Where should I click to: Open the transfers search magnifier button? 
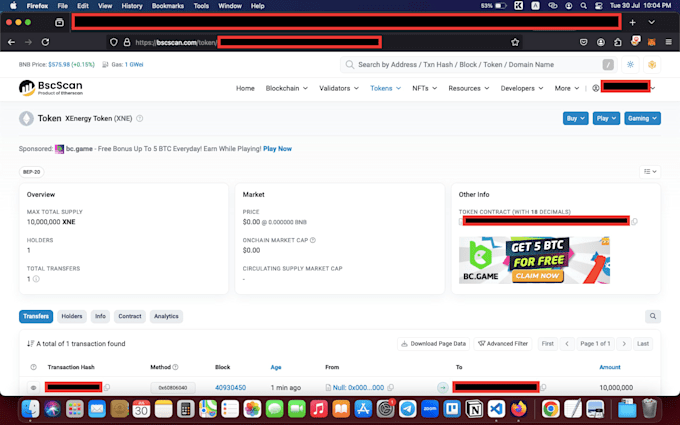pyautogui.click(x=653, y=316)
